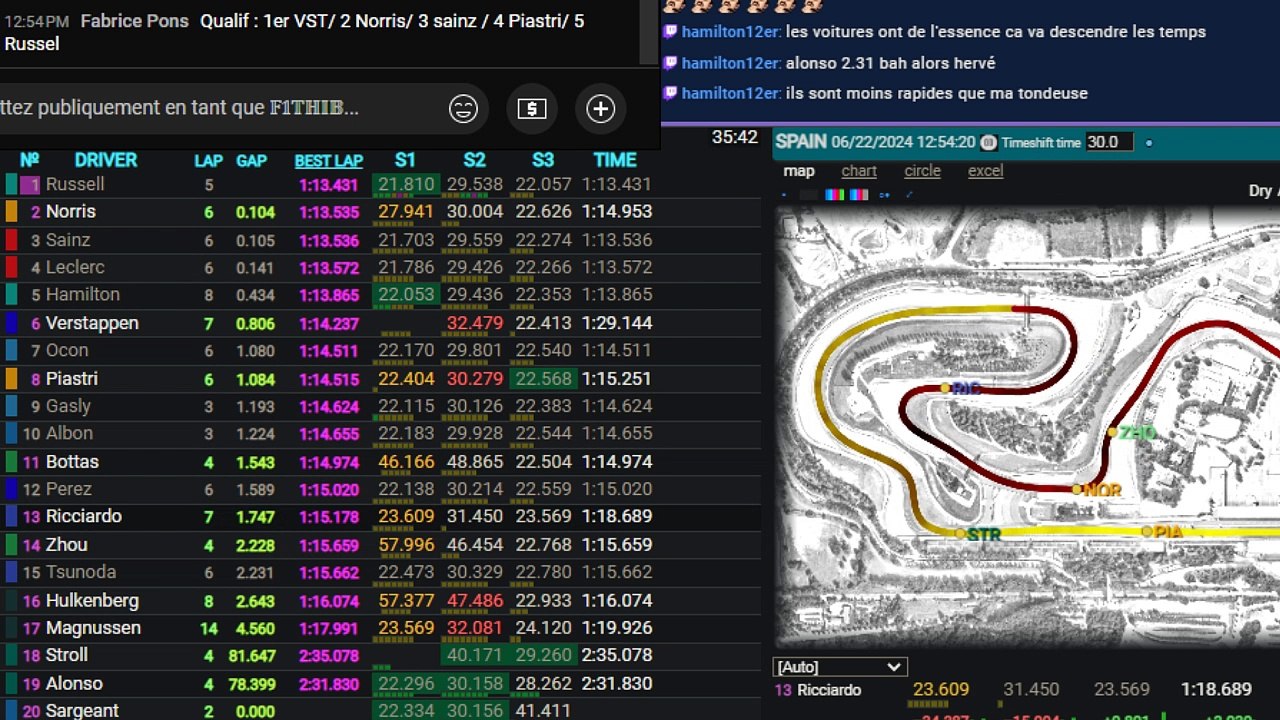
Task: Click hamilton12er username on 'les voitures' message
Action: (731, 32)
